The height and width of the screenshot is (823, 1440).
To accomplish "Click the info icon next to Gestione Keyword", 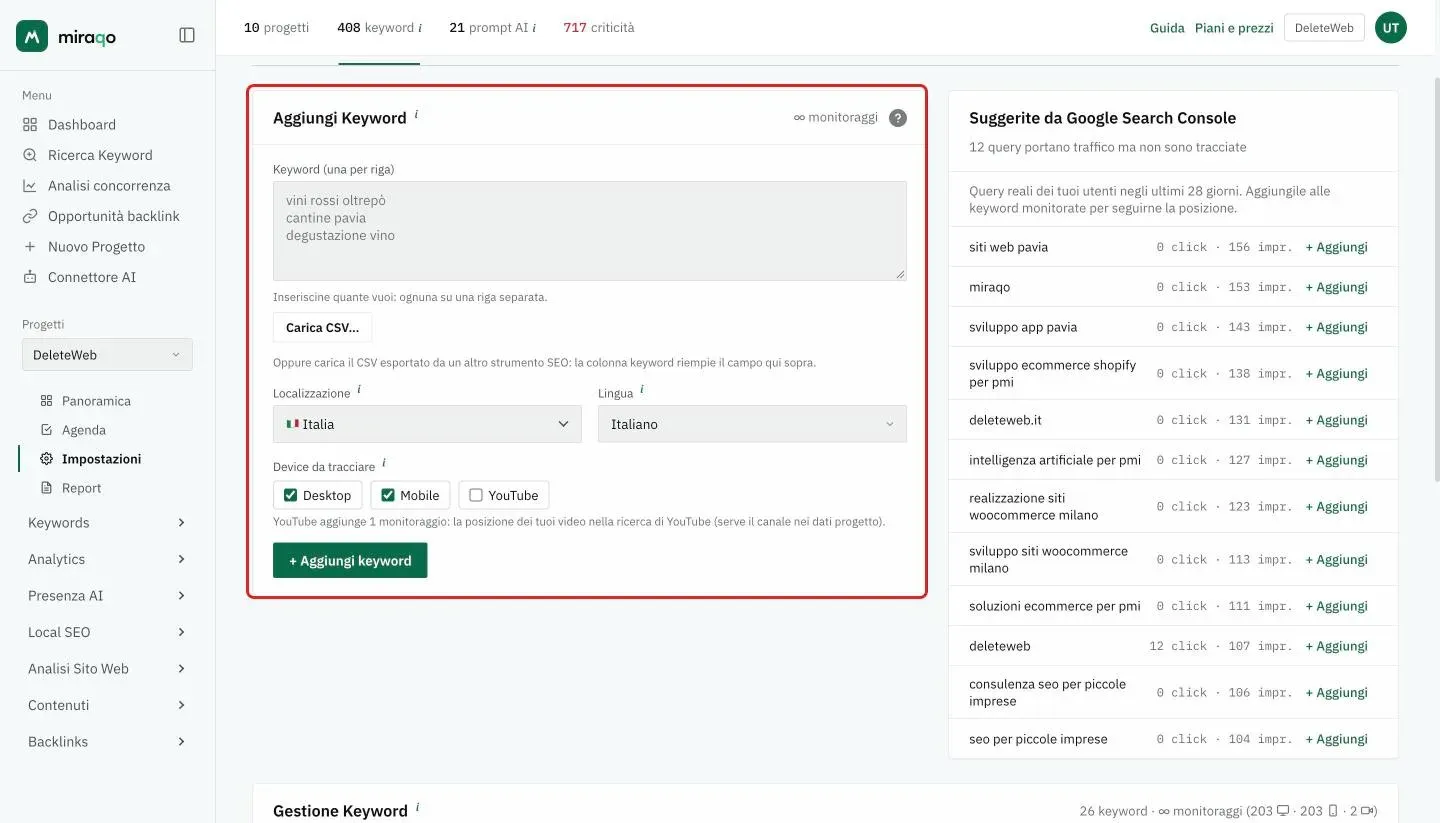I will coord(417,807).
